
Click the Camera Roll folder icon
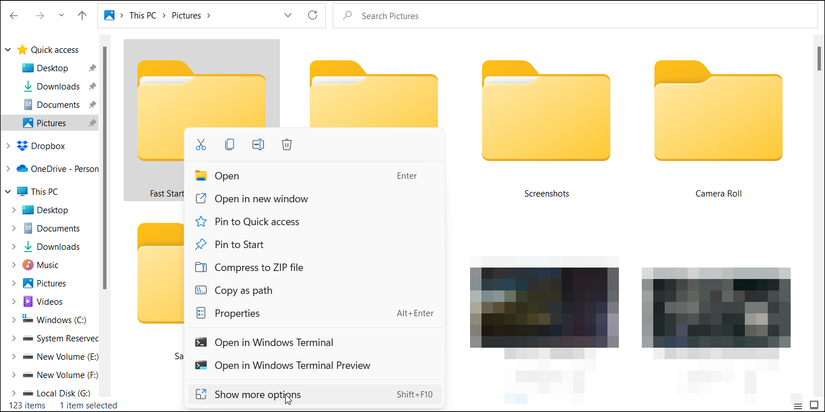tap(718, 110)
